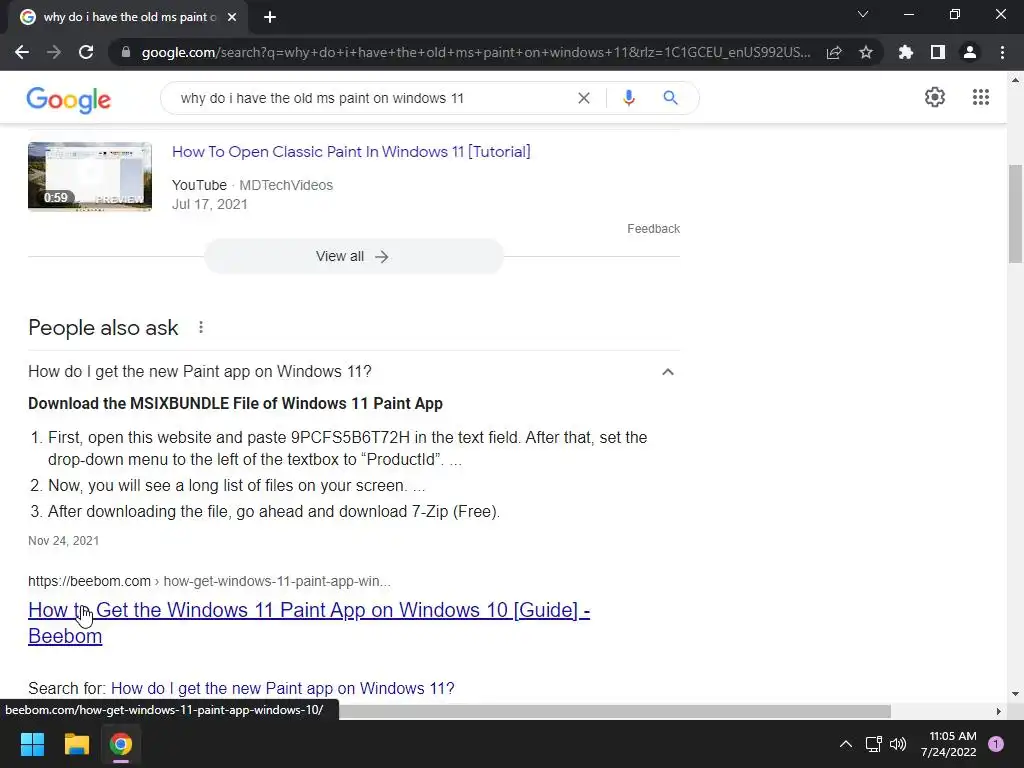Open the clock showing 11:05 AM
This screenshot has height=768, width=1024.
coord(948,744)
